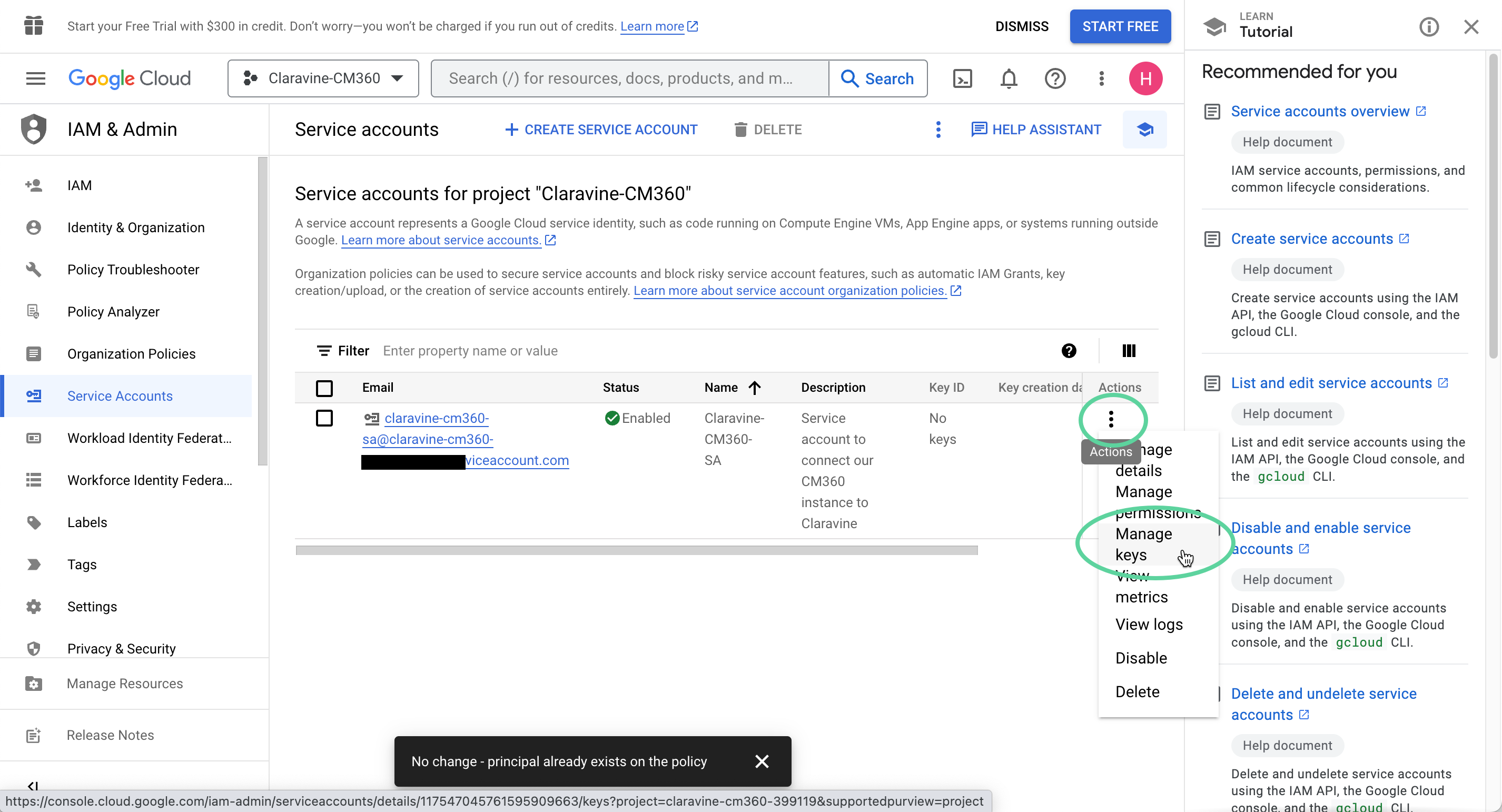This screenshot has width=1502, height=812.
Task: Open the notifications bell
Action: (1008, 78)
